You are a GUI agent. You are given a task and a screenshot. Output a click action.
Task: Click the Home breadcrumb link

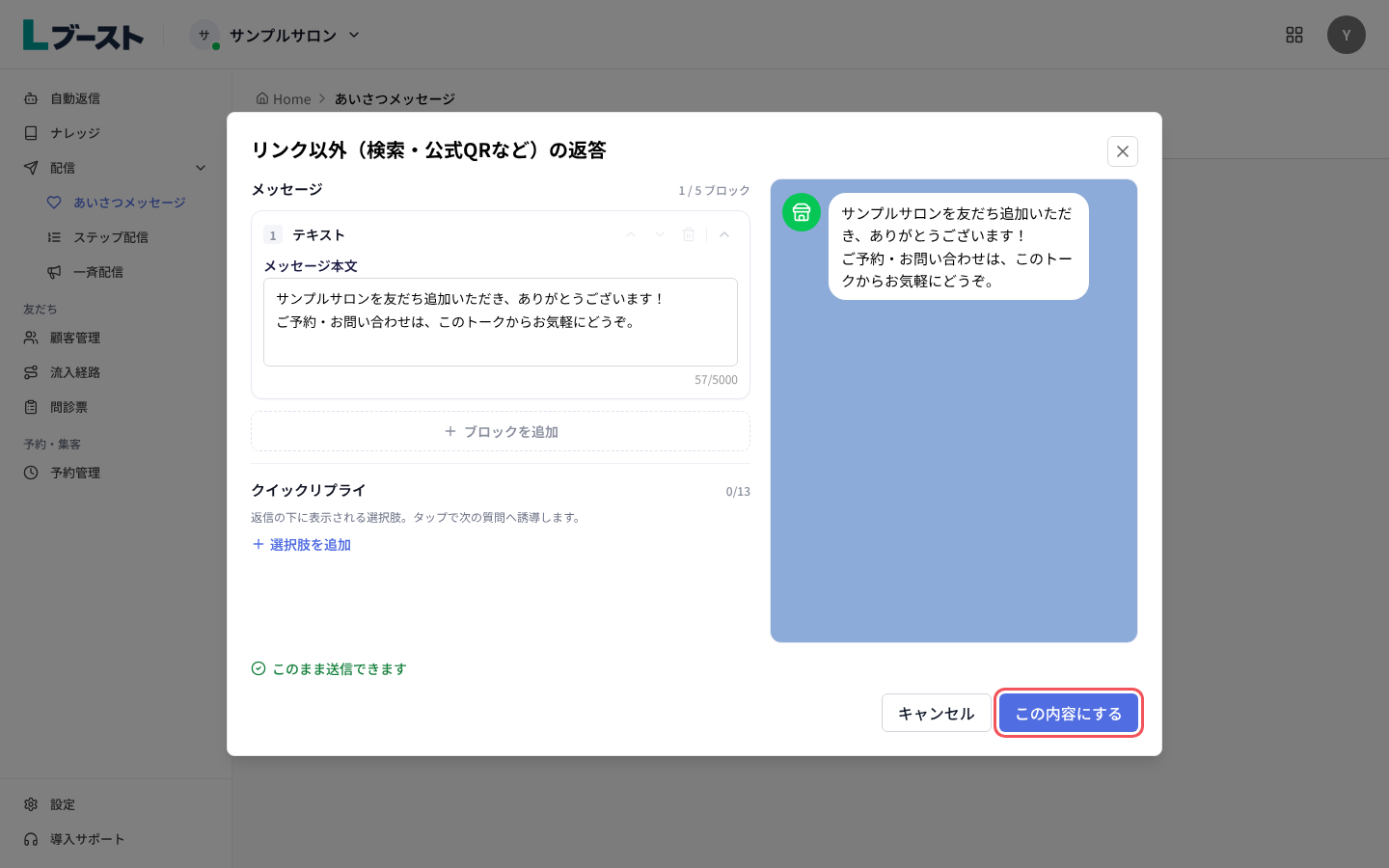pos(284,98)
